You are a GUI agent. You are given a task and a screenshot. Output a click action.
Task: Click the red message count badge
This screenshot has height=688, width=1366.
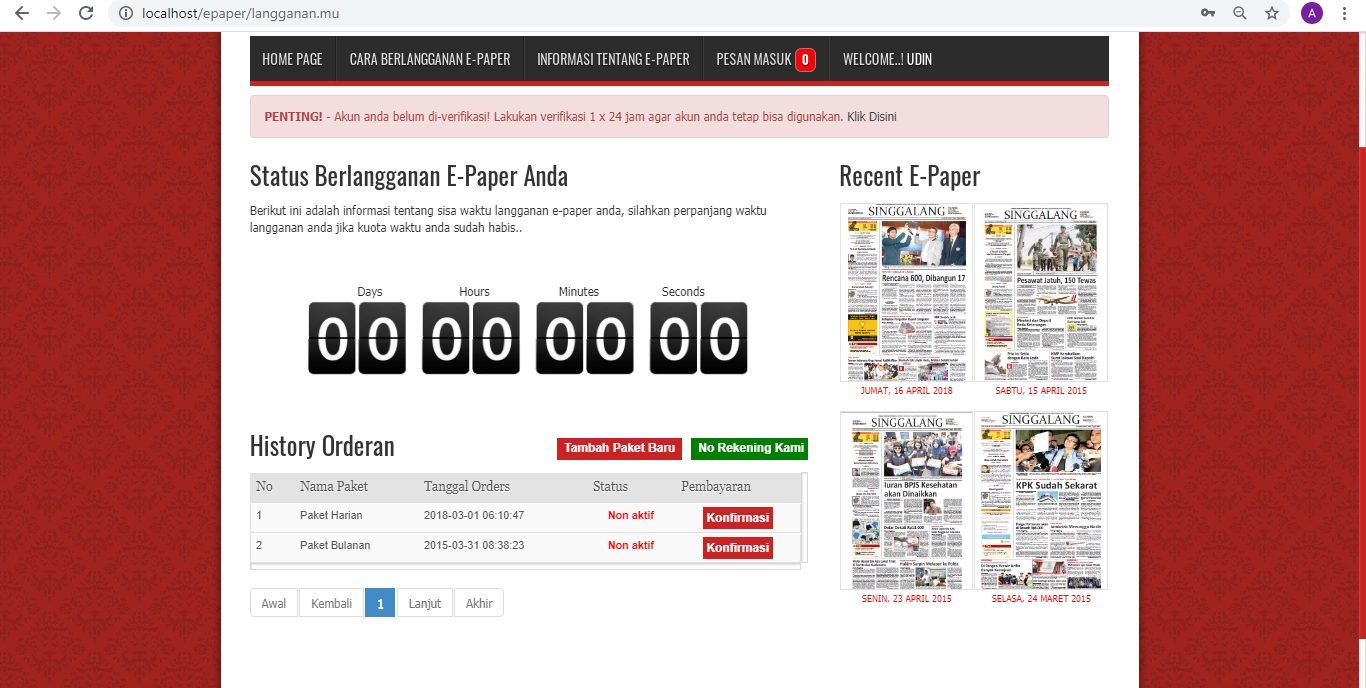pos(805,60)
